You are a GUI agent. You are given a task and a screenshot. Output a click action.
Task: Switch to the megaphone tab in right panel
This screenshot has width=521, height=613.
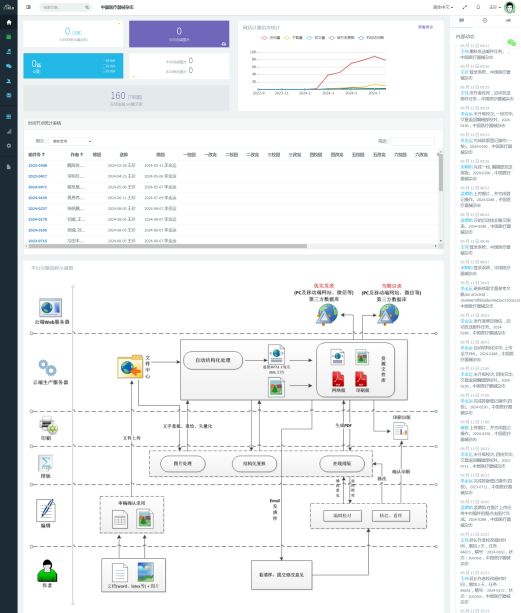click(x=508, y=20)
